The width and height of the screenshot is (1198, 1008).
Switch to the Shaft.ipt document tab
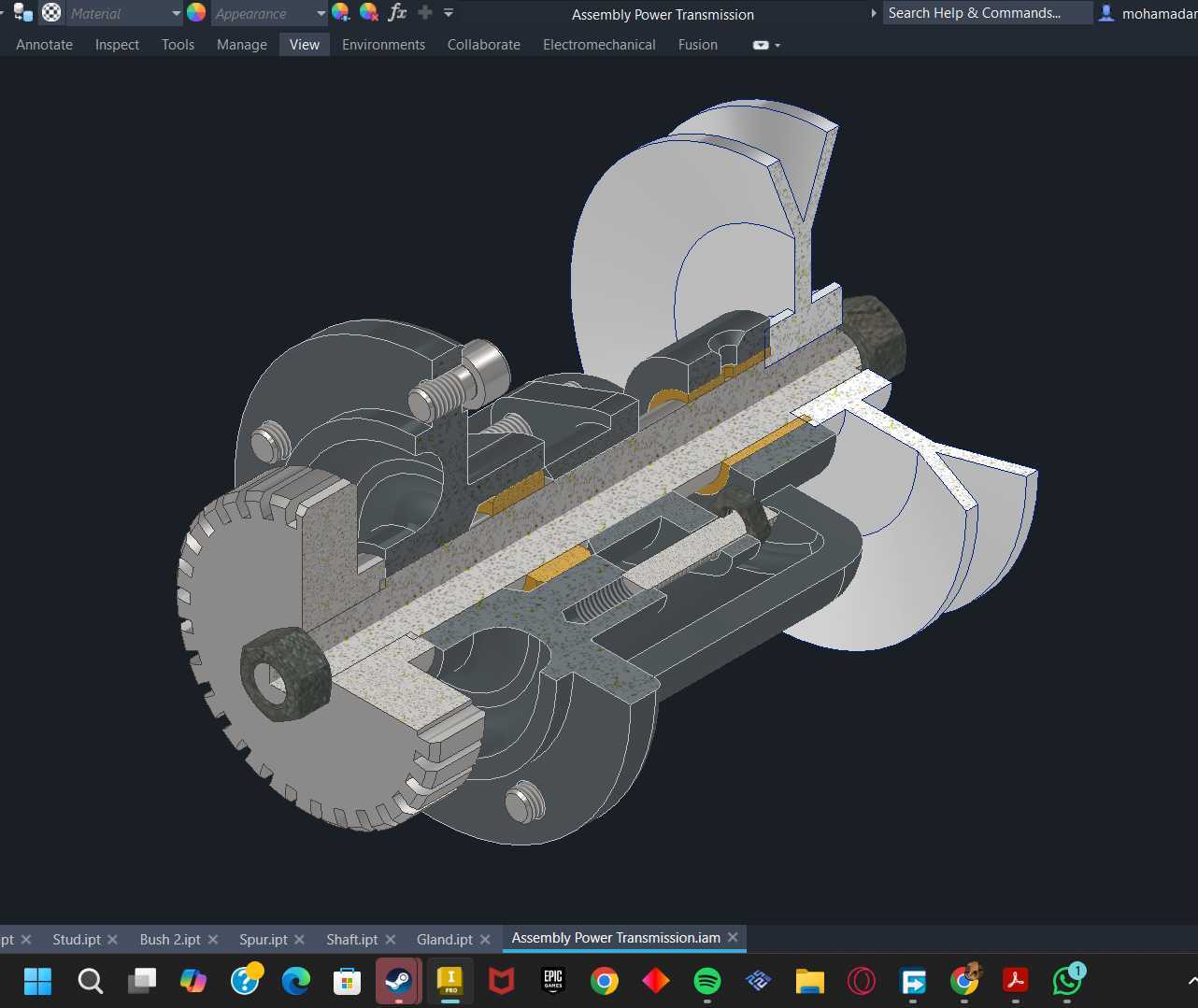click(x=352, y=939)
